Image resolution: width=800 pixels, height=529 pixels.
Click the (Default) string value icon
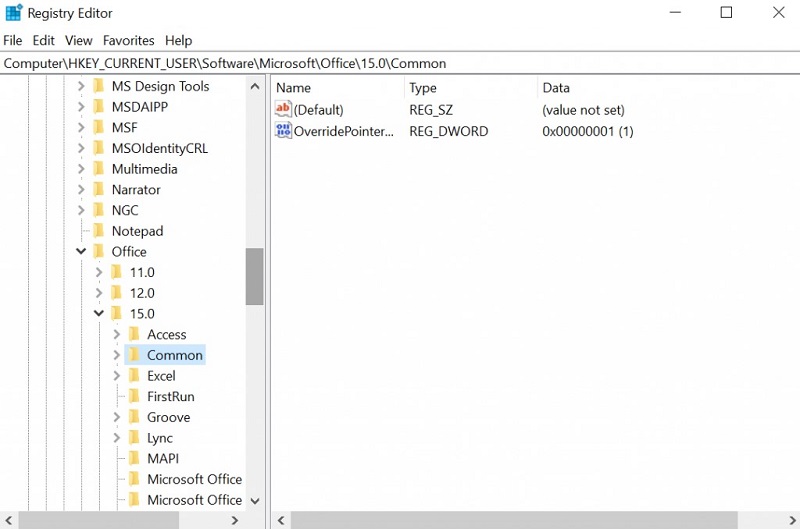click(283, 110)
